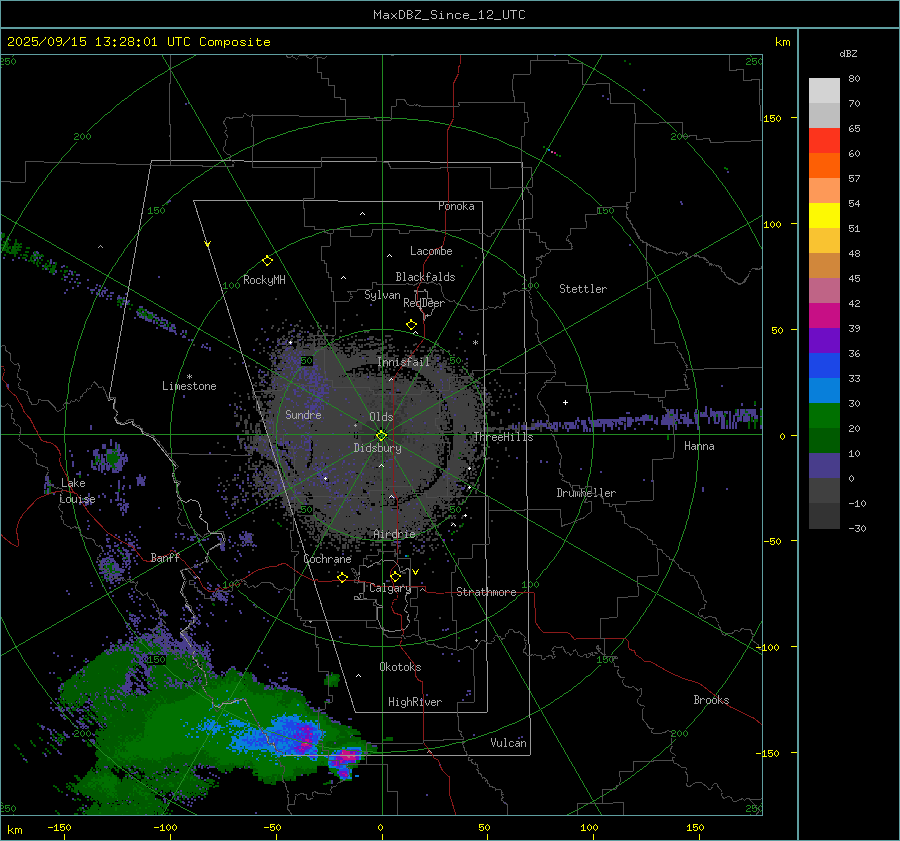Click the Lake Louise label
The width and height of the screenshot is (900, 841).
(x=77, y=491)
